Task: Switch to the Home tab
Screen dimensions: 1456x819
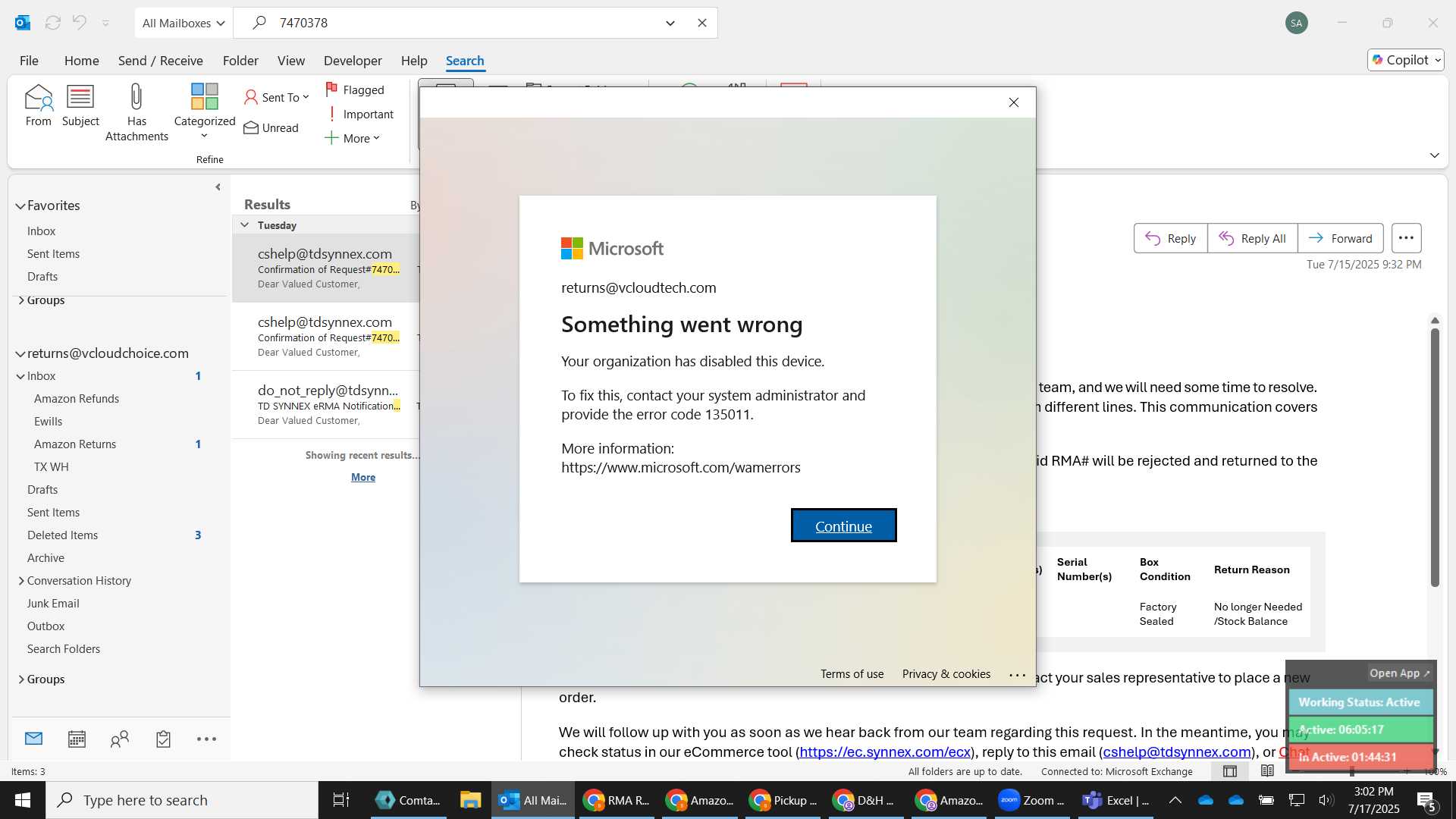Action: point(81,61)
